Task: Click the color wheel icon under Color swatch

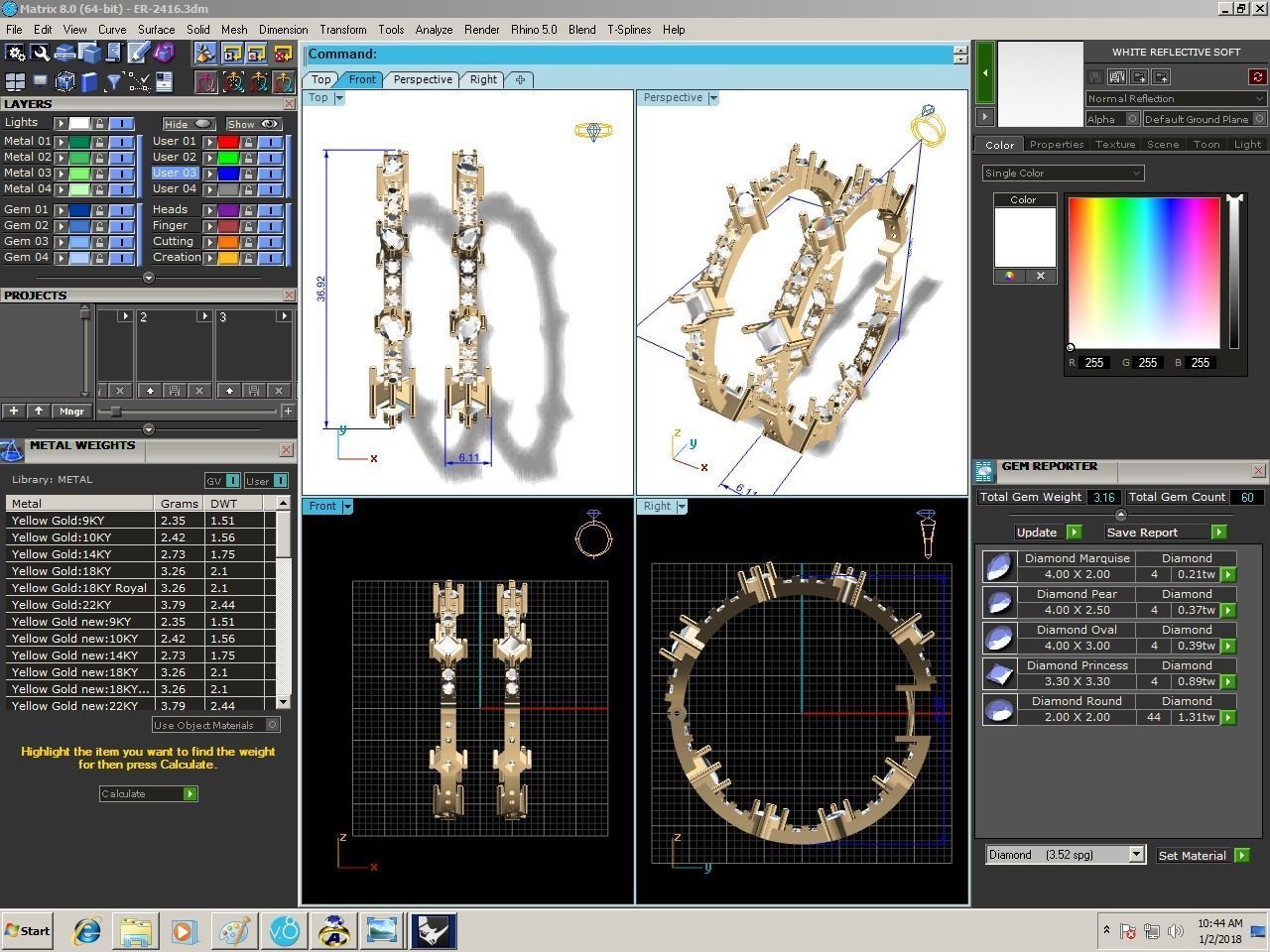Action: click(1009, 276)
